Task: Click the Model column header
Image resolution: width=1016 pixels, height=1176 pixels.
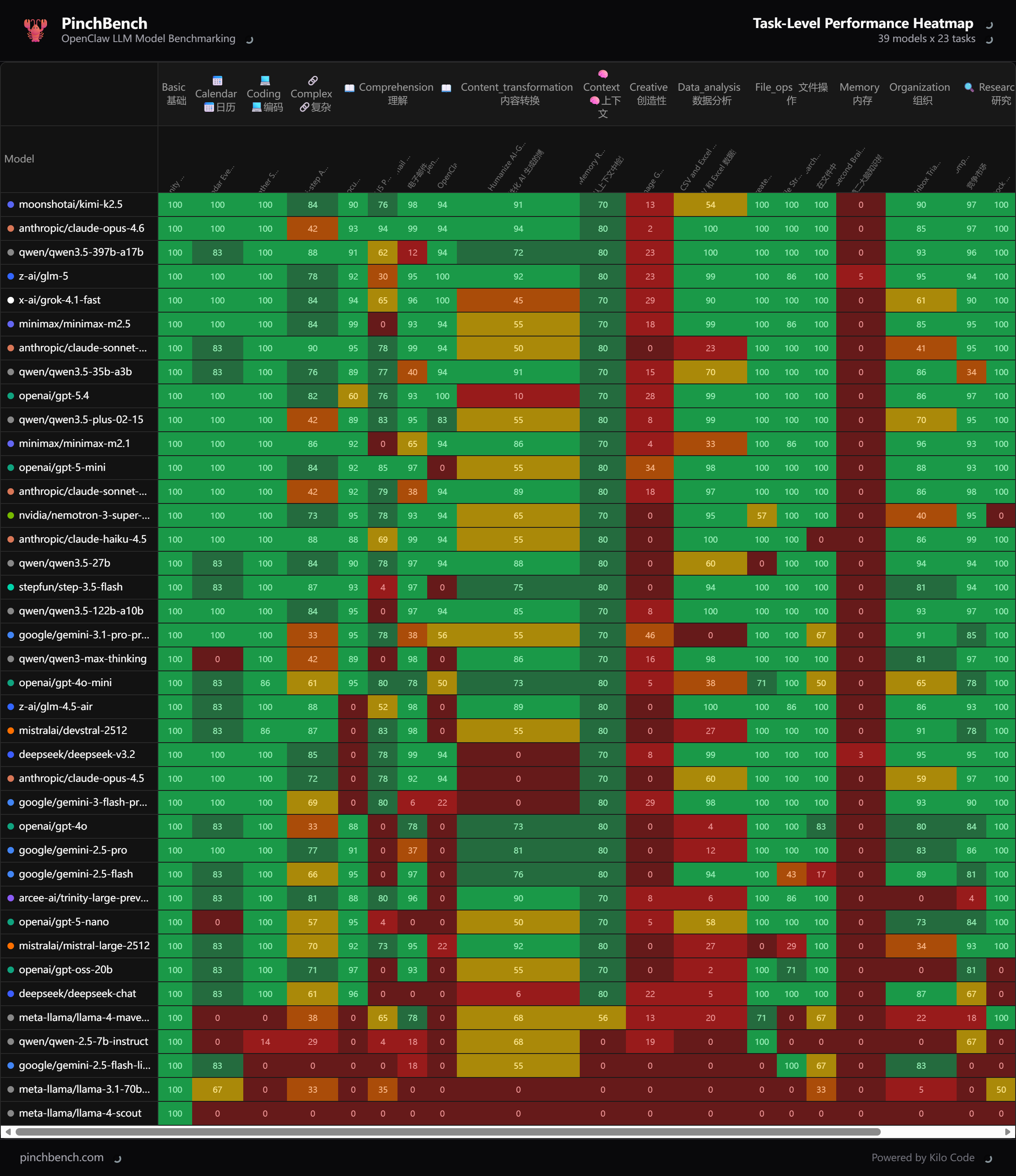Action: (x=19, y=159)
